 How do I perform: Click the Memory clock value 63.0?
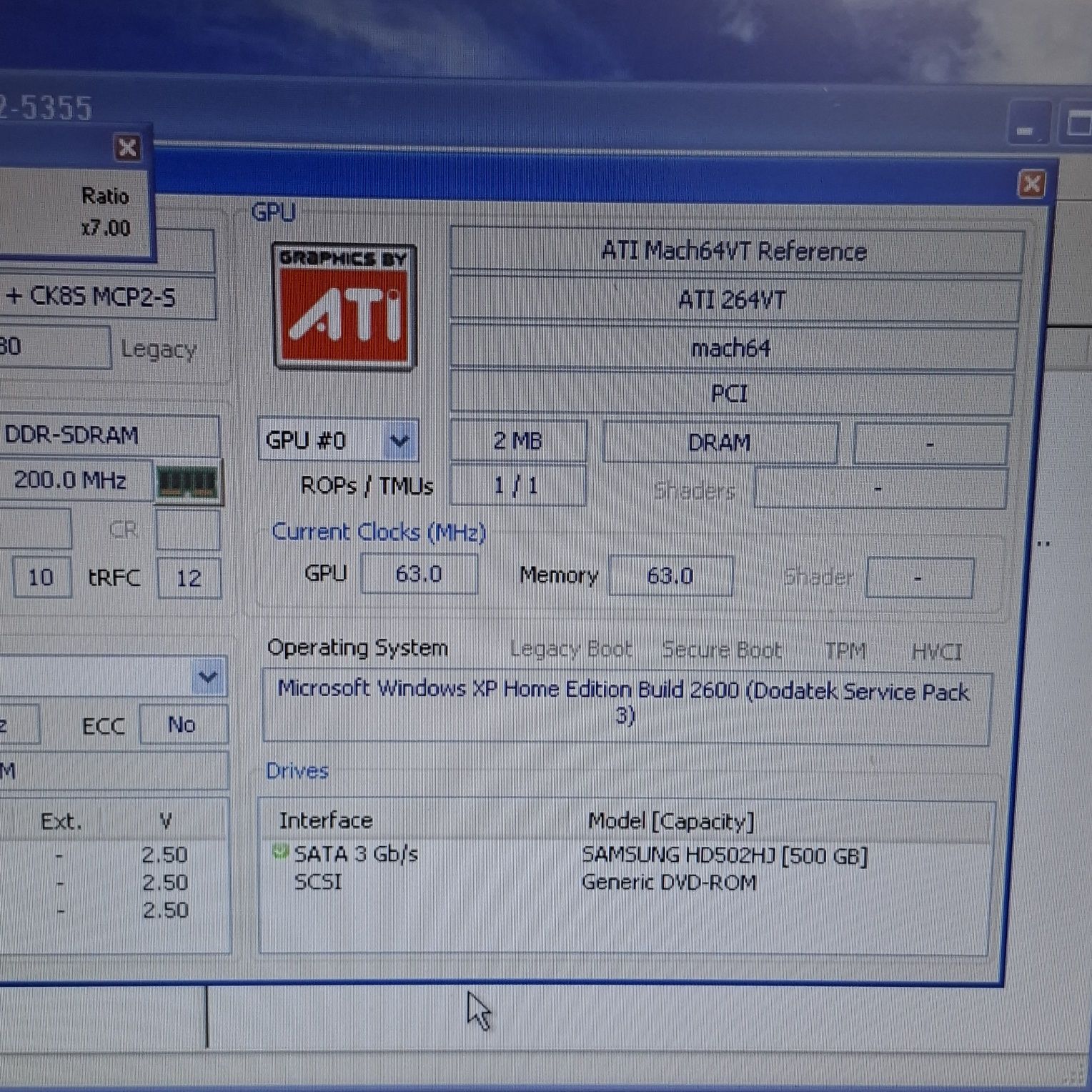[x=670, y=575]
